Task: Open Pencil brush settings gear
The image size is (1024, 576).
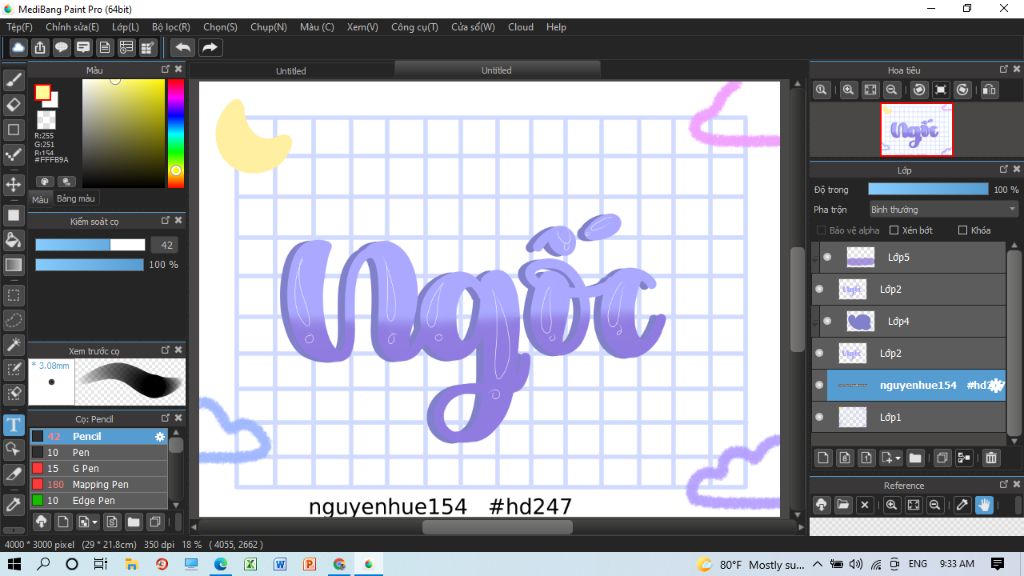Action: point(160,436)
